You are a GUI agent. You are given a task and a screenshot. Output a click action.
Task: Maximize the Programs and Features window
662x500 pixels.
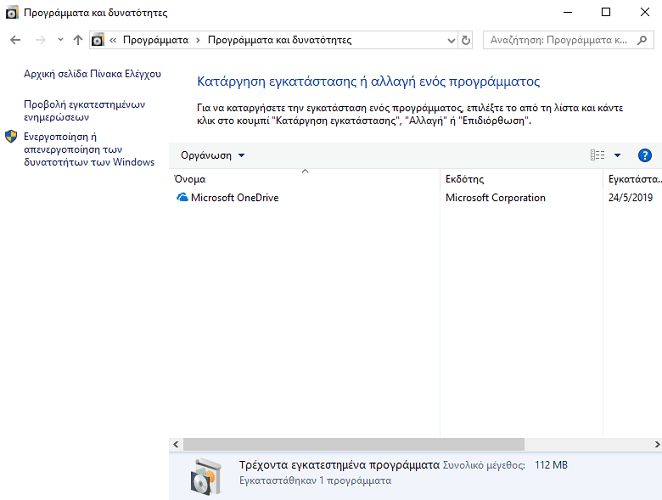coord(606,12)
